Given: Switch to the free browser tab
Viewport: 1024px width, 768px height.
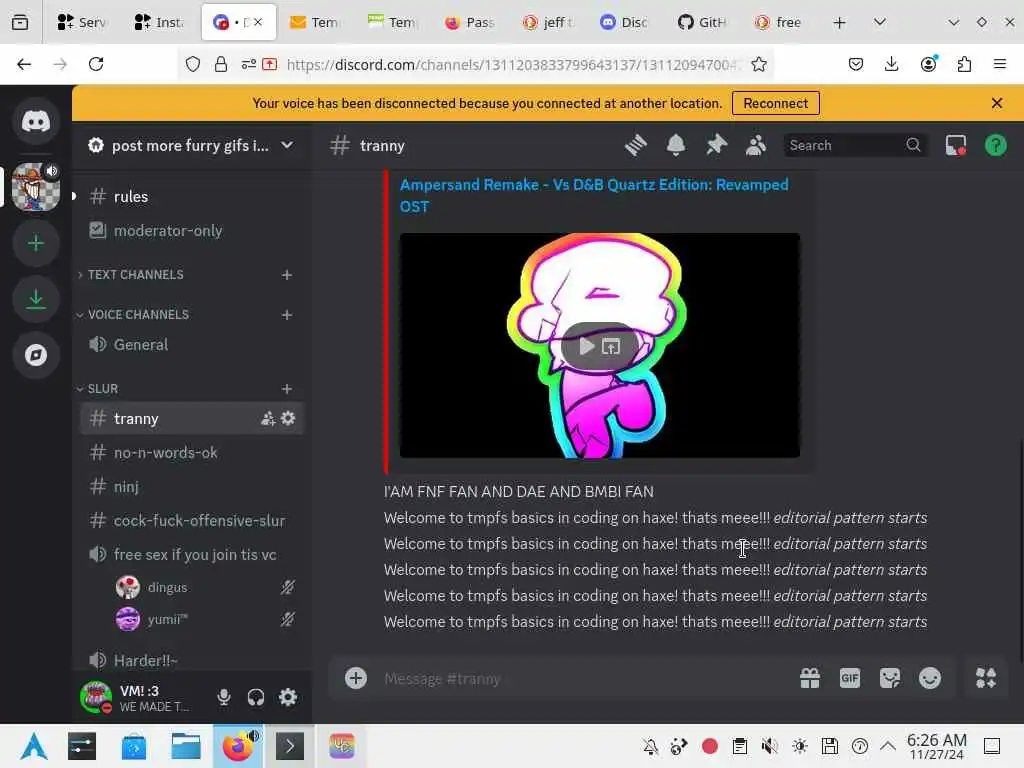Looking at the screenshot, I should coord(778,22).
